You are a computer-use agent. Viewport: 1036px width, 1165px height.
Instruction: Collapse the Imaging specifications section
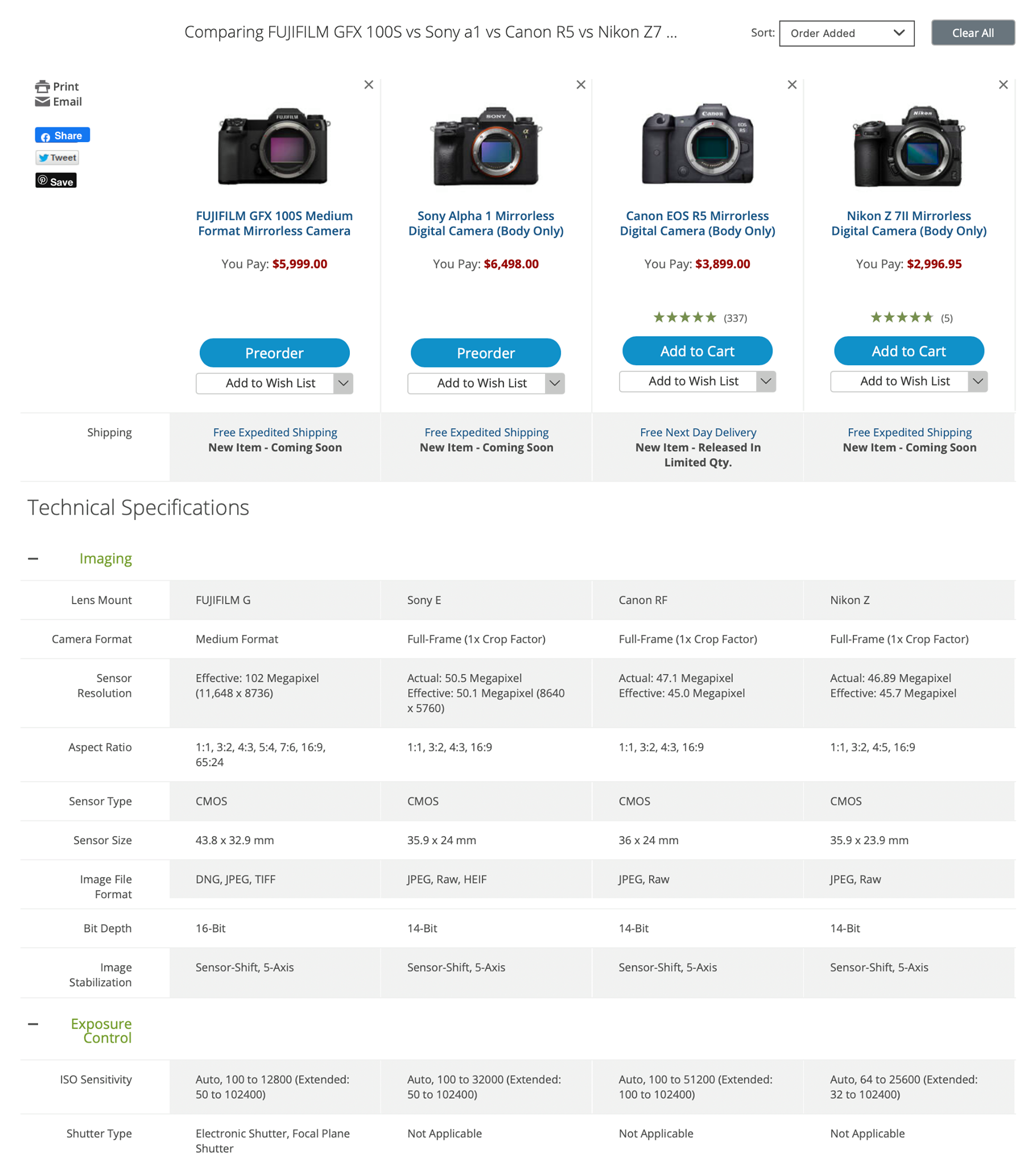pos(33,559)
